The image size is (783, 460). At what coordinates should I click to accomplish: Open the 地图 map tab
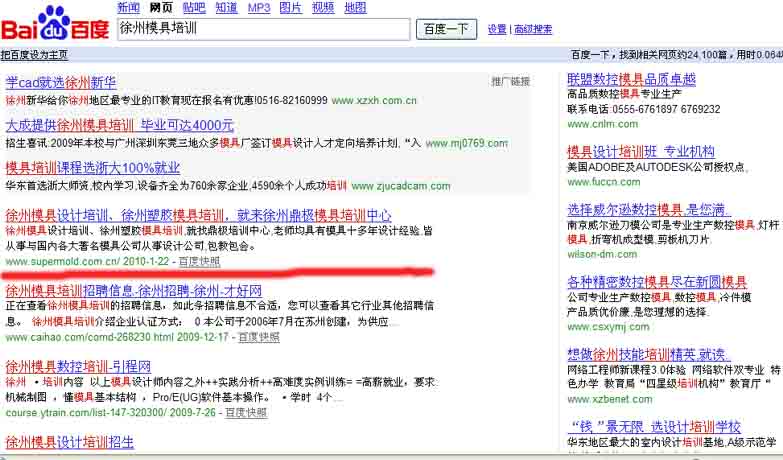tap(355, 7)
